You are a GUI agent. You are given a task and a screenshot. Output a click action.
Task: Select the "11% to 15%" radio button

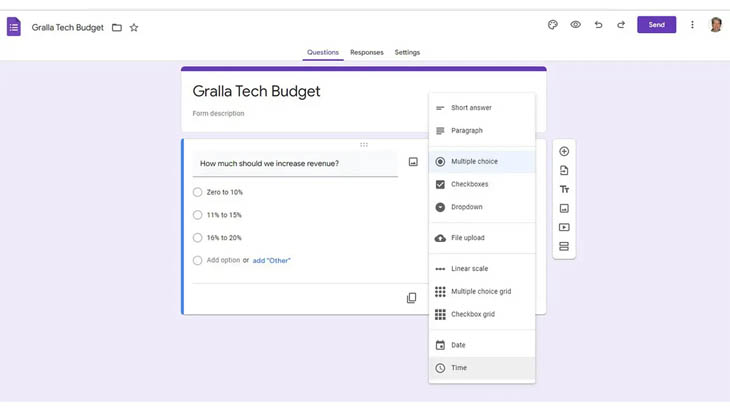[x=198, y=215]
